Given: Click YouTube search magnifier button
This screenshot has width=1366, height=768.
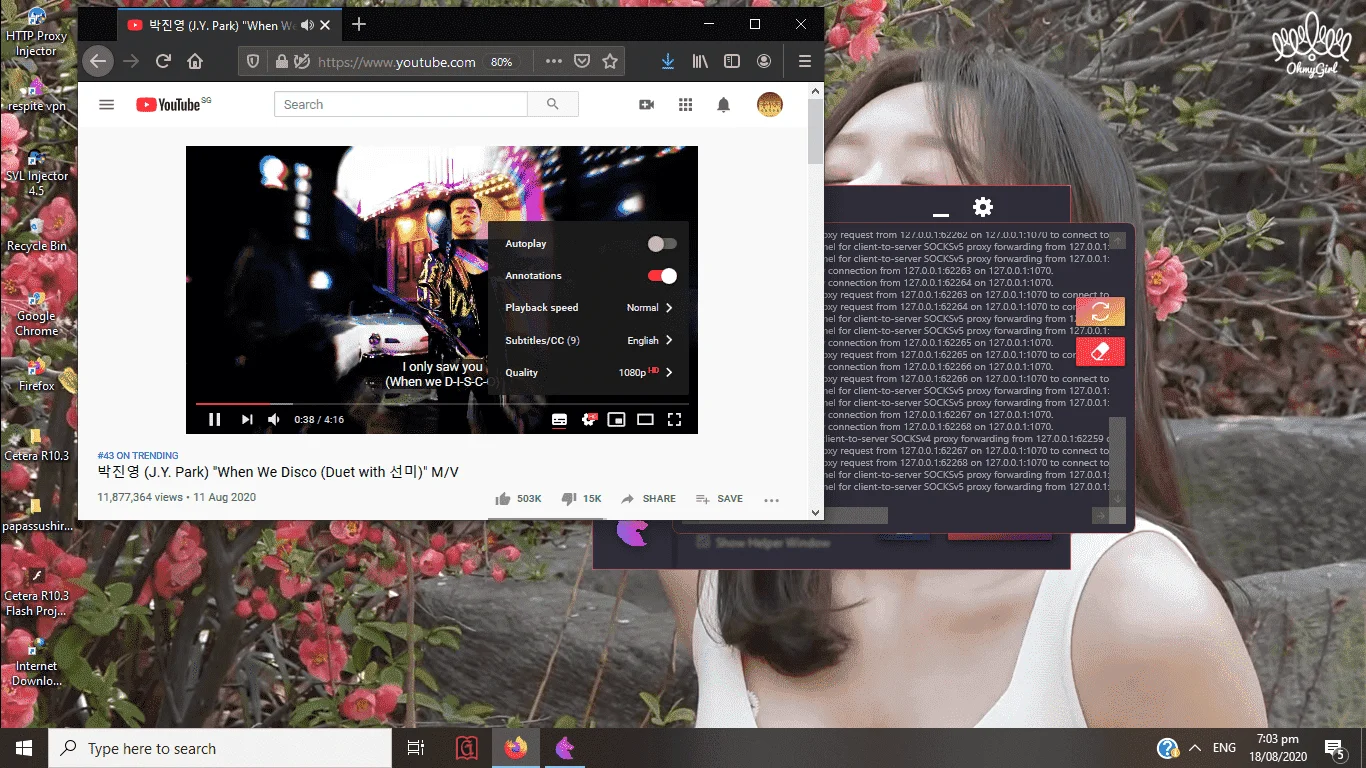Looking at the screenshot, I should click(553, 104).
